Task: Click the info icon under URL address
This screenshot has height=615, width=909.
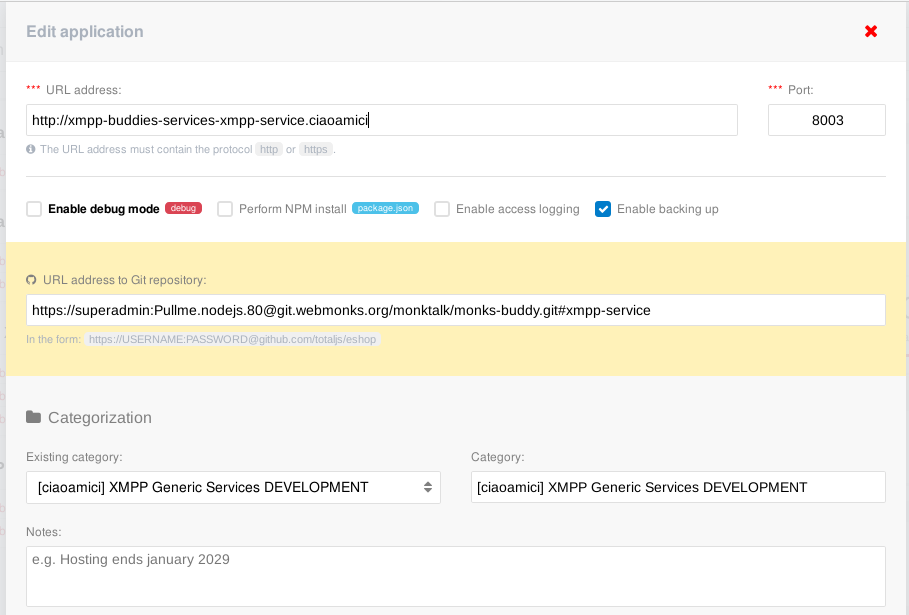Action: pyautogui.click(x=31, y=149)
